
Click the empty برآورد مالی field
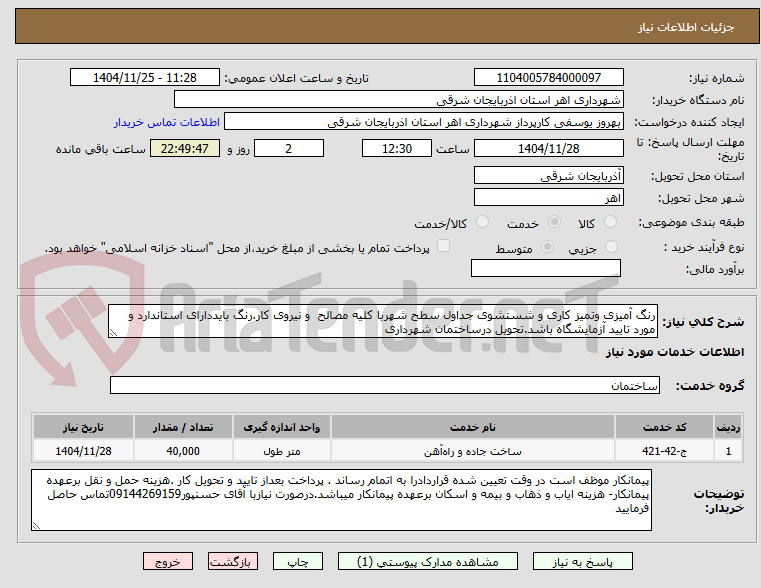[x=546, y=268]
